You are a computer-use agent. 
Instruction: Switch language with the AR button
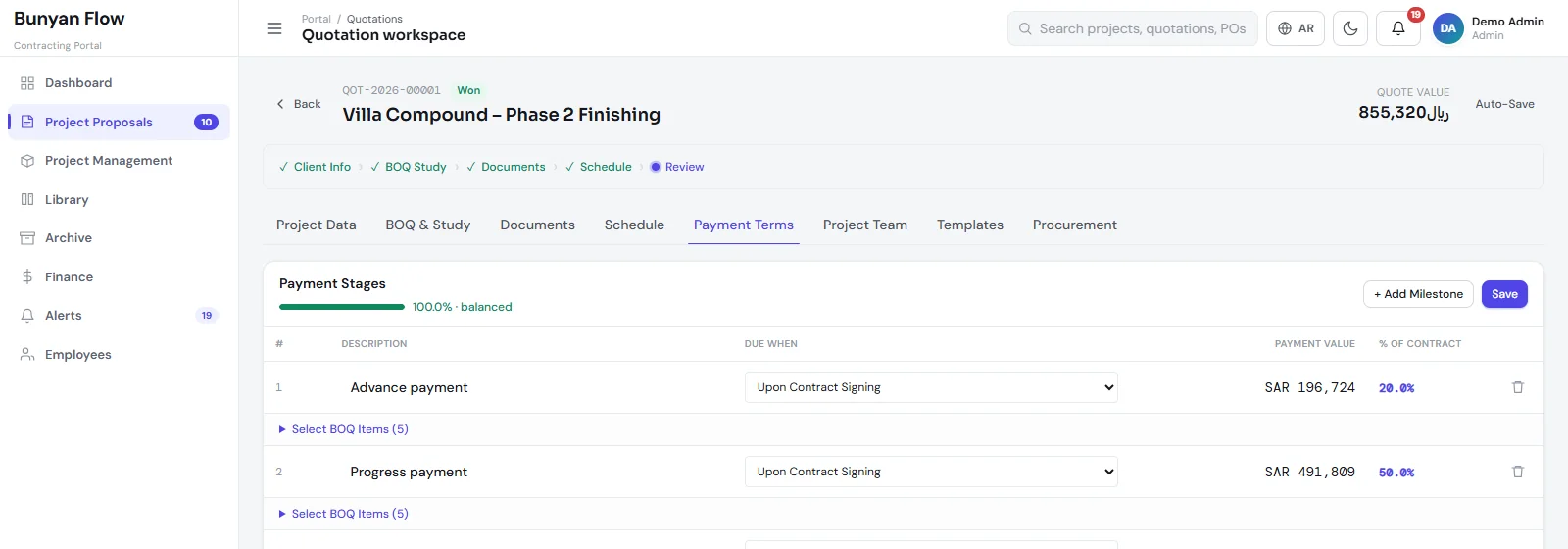coord(1296,28)
